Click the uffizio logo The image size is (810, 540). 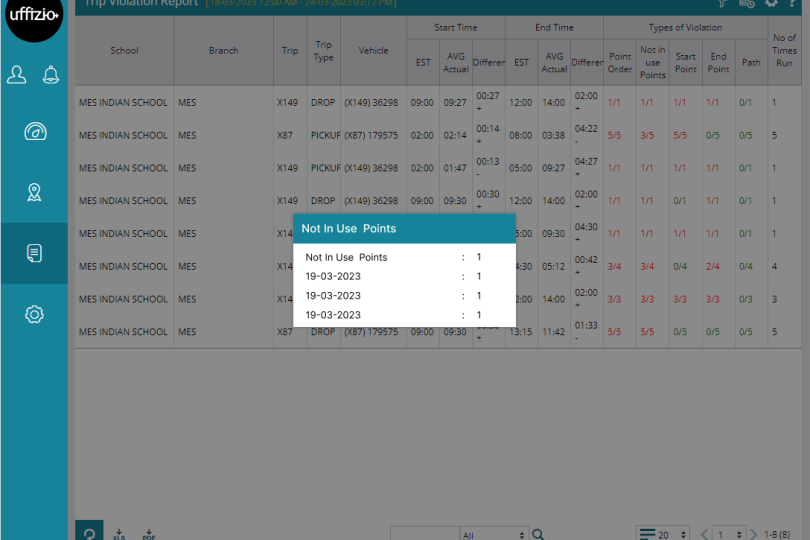pos(34,17)
